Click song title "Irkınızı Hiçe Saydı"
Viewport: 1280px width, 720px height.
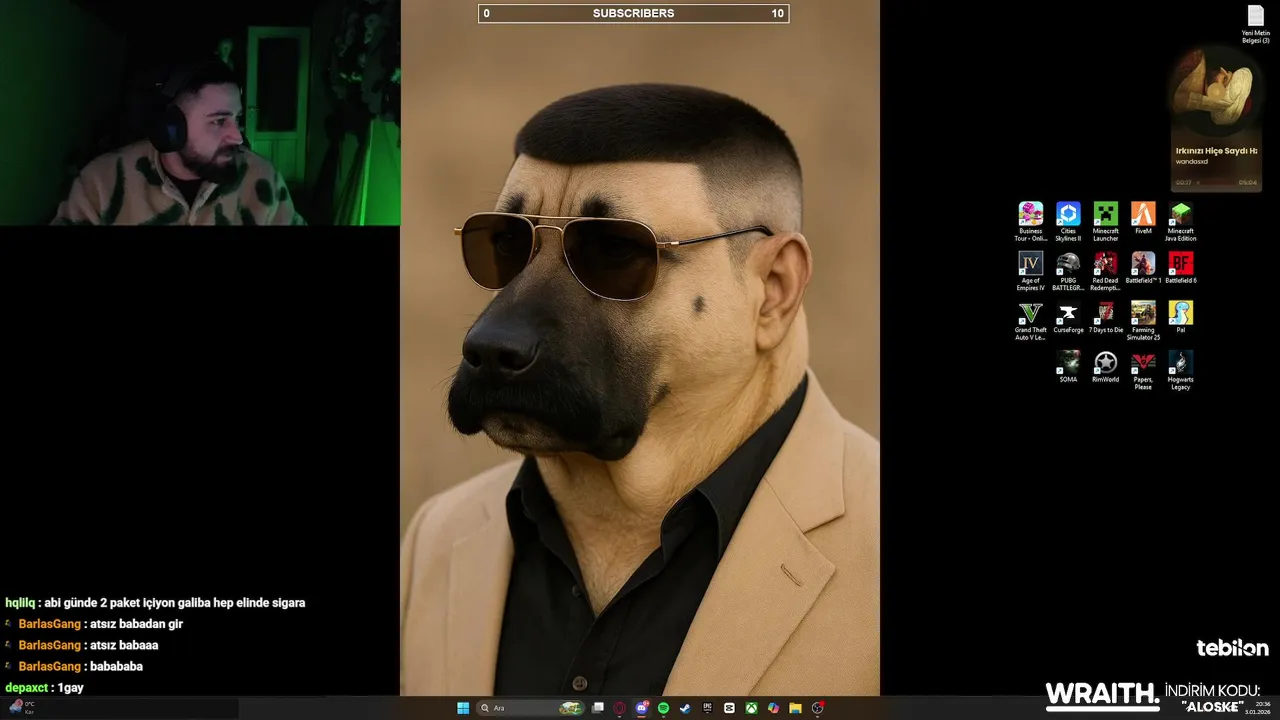click(1216, 151)
